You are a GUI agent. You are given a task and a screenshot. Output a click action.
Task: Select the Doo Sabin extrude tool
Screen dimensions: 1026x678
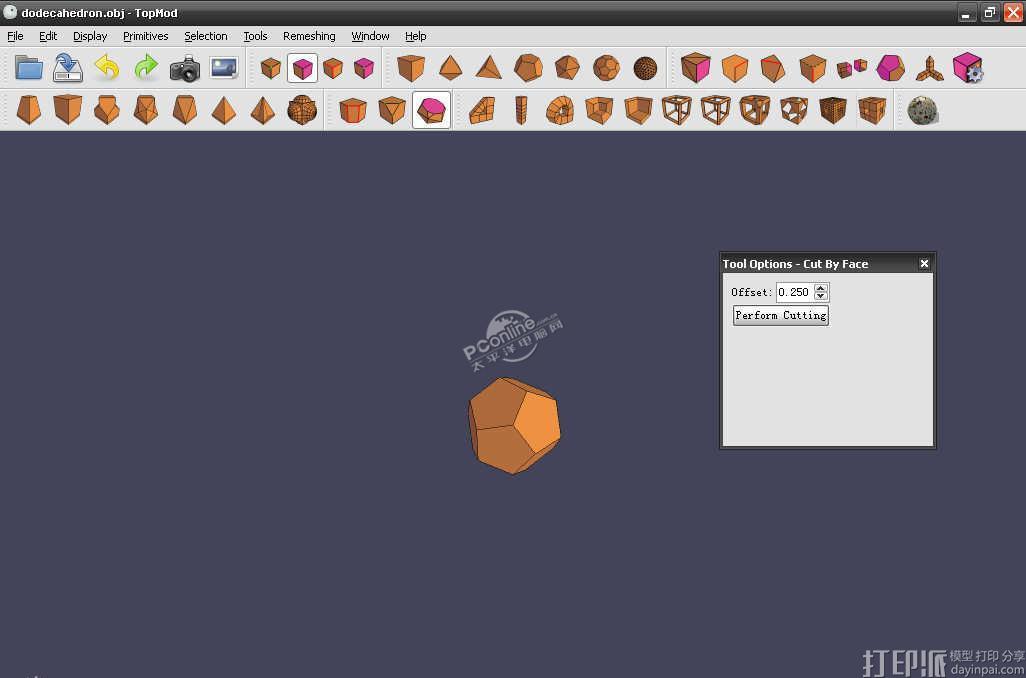[28, 110]
